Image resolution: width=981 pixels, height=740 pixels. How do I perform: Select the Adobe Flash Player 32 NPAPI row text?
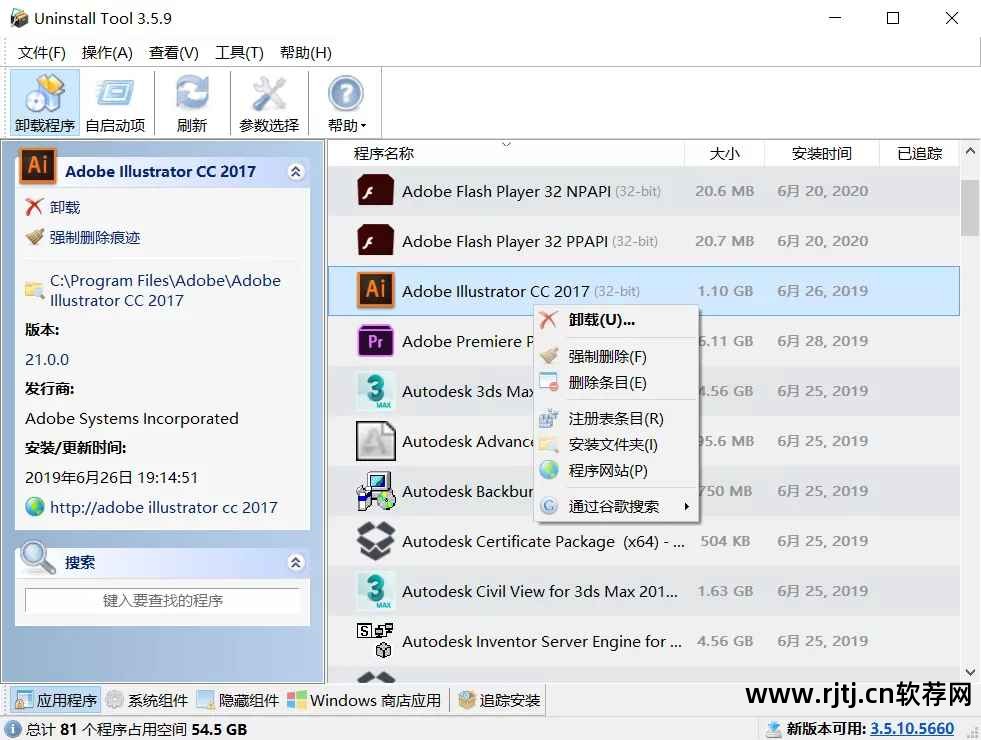[531, 191]
